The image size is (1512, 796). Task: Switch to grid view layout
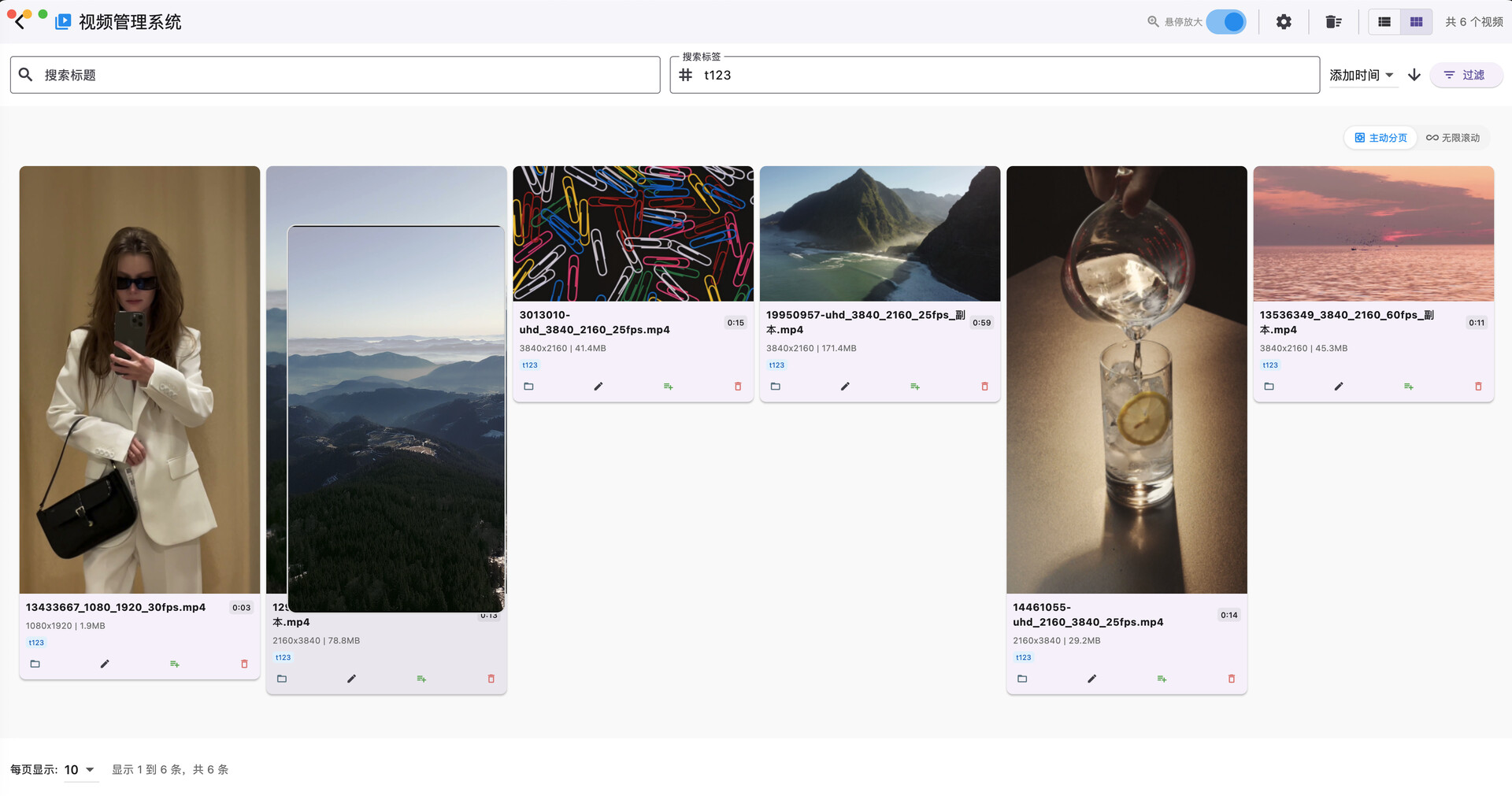point(1416,22)
